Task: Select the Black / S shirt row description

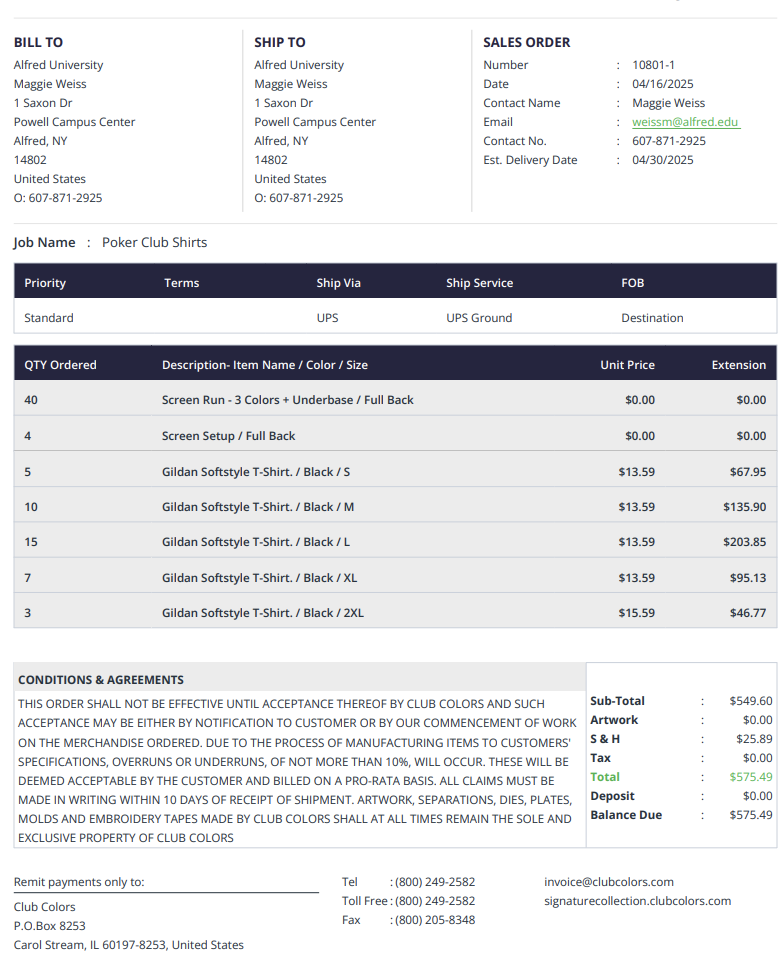Action: [256, 472]
